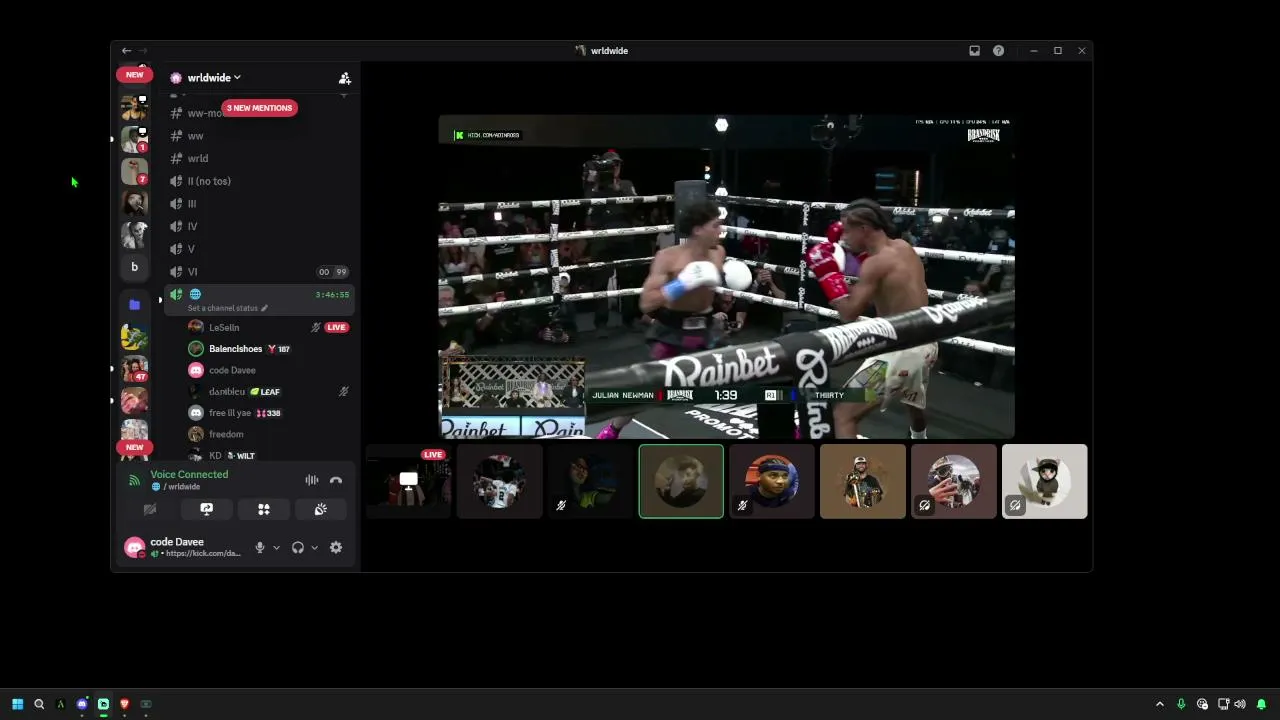The image size is (1280, 720).
Task: Jump to the 3 New Mentions pill
Action: pyautogui.click(x=259, y=108)
